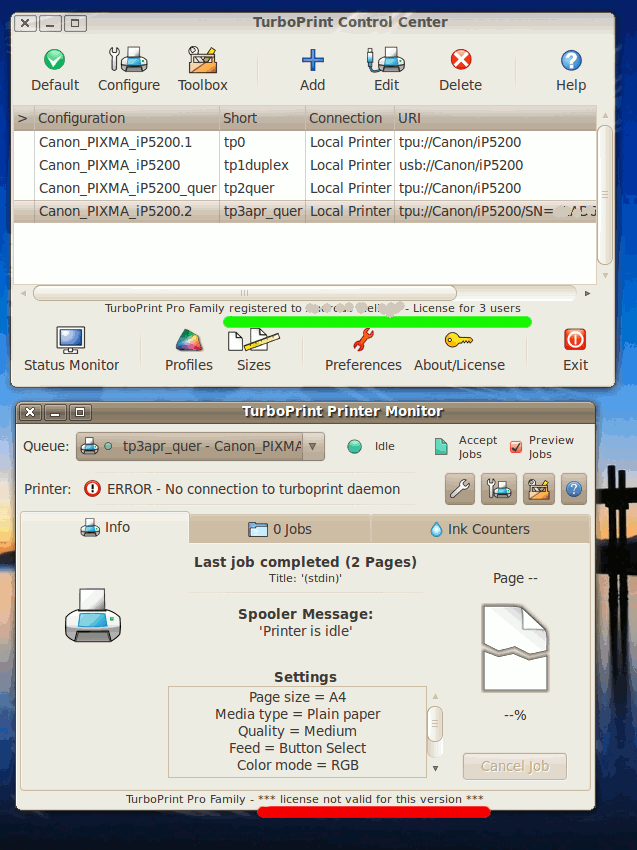Open paper Sizes settings
The height and width of the screenshot is (850, 637).
point(253,350)
